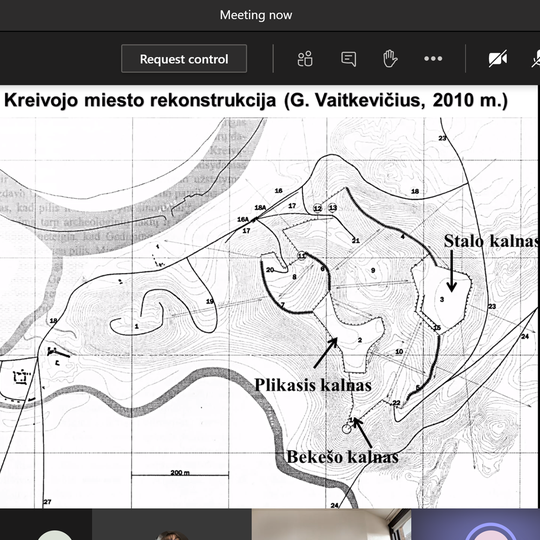The image size is (540, 540).
Task: Click the Bekešo kalnas label
Action: [343, 457]
